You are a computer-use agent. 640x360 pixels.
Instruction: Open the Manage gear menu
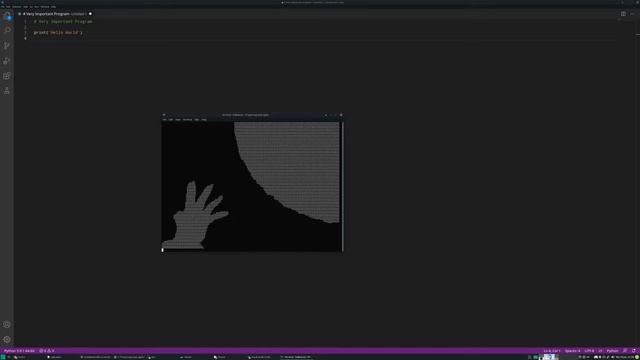[x=7, y=340]
